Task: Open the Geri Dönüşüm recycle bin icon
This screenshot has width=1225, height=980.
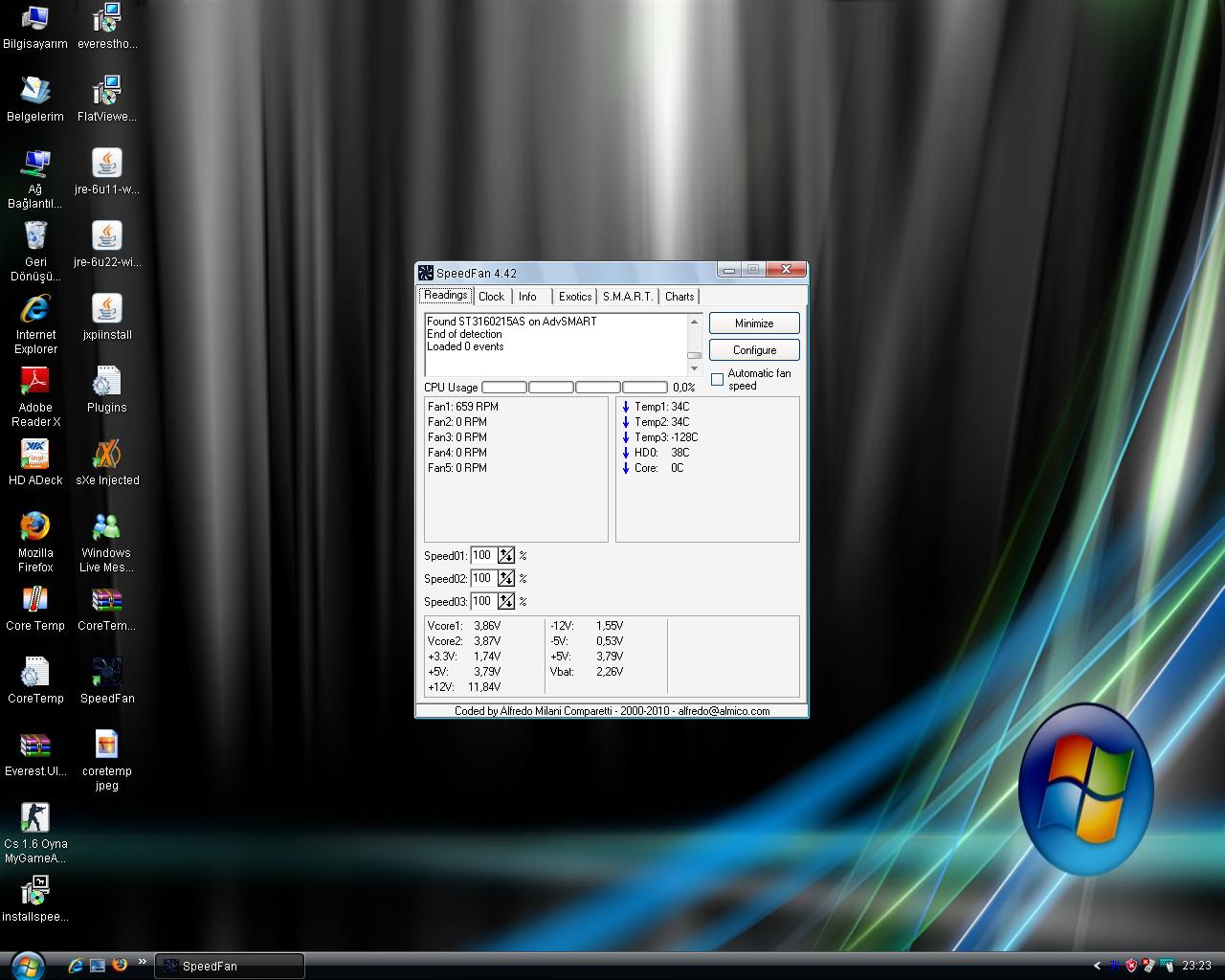Action: click(35, 252)
